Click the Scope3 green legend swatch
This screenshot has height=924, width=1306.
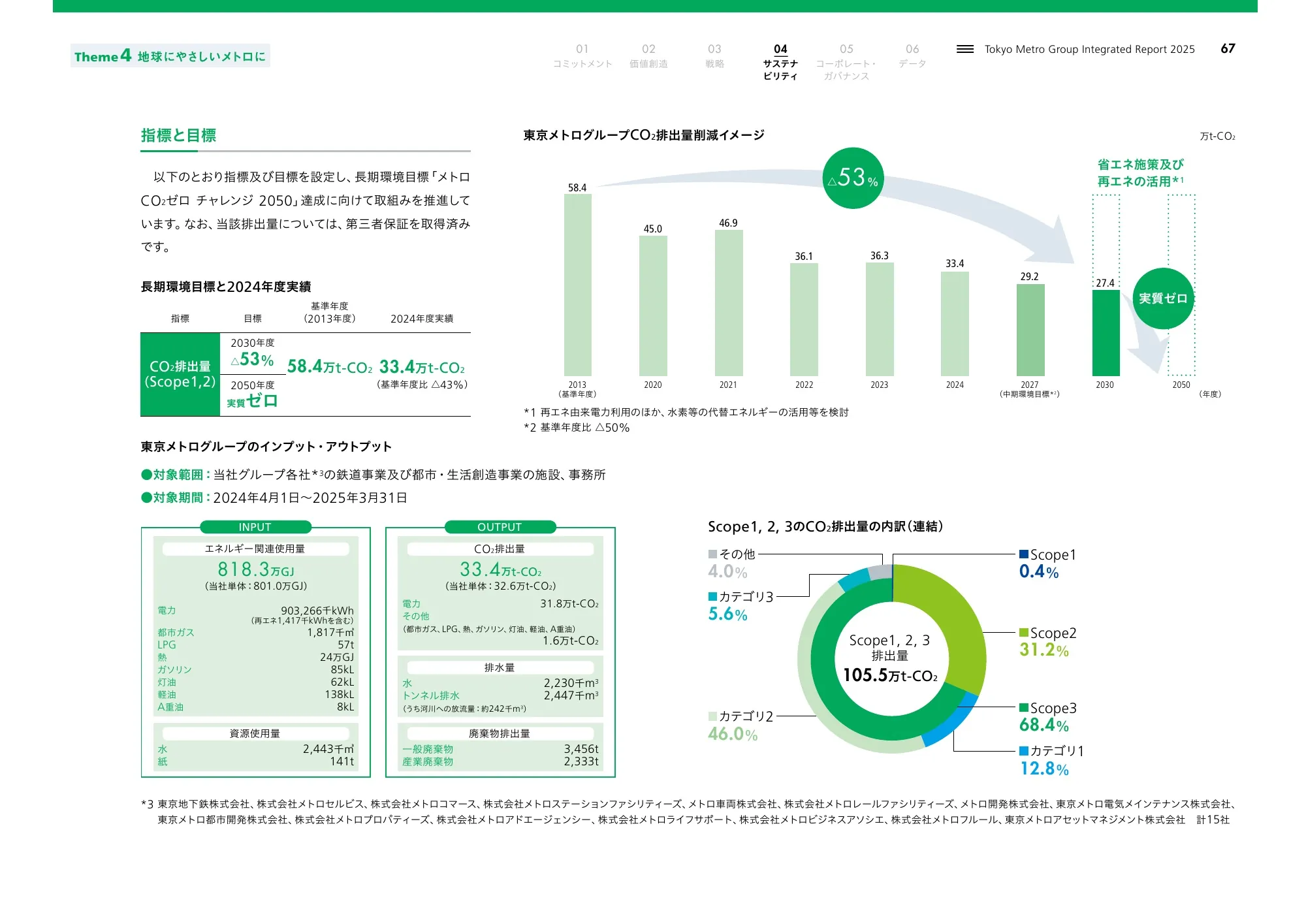tap(1024, 708)
